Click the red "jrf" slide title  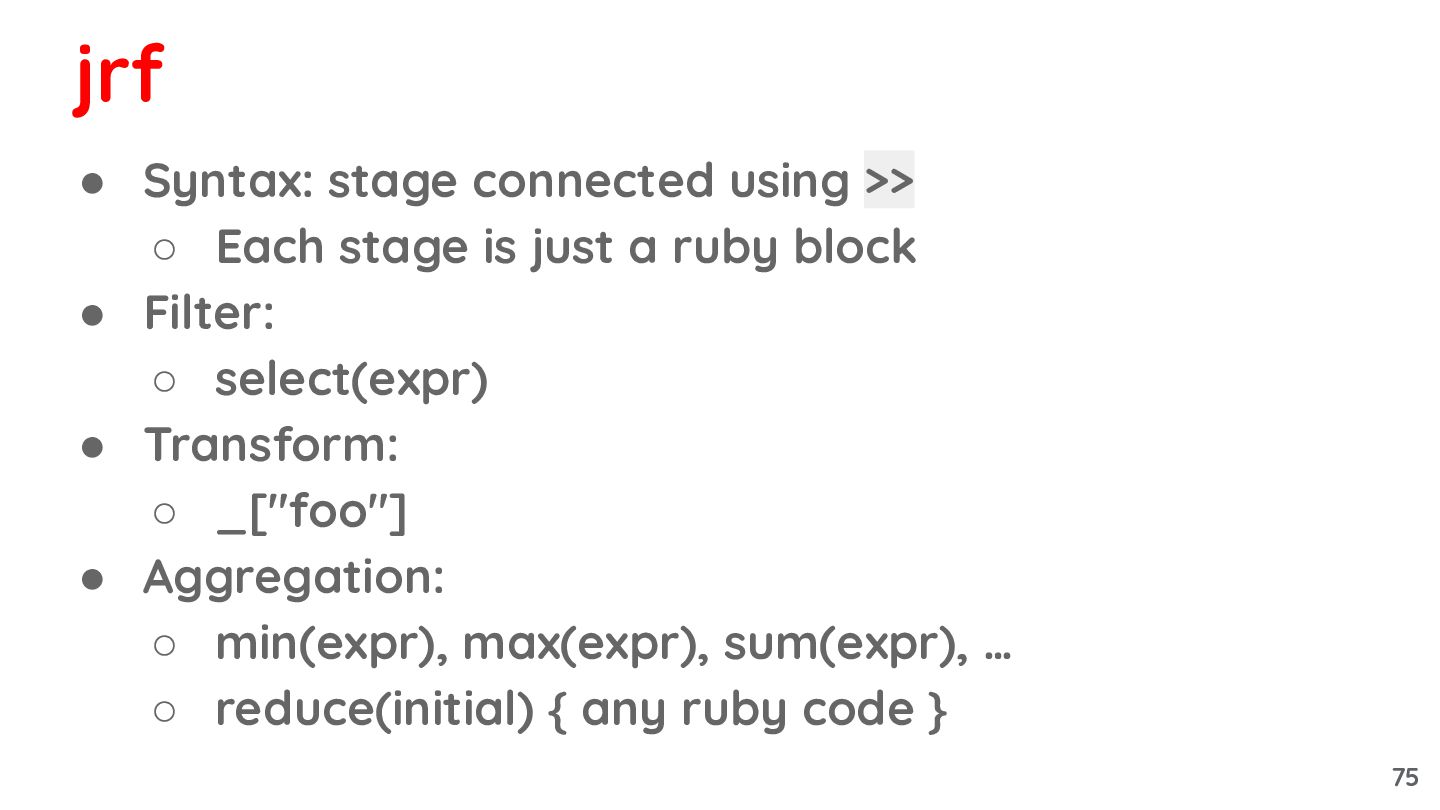pos(118,77)
